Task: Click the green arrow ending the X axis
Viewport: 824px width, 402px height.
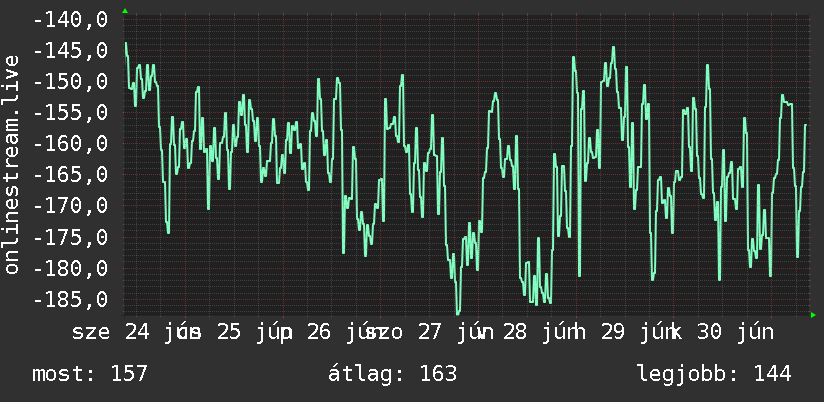Action: [x=813, y=315]
